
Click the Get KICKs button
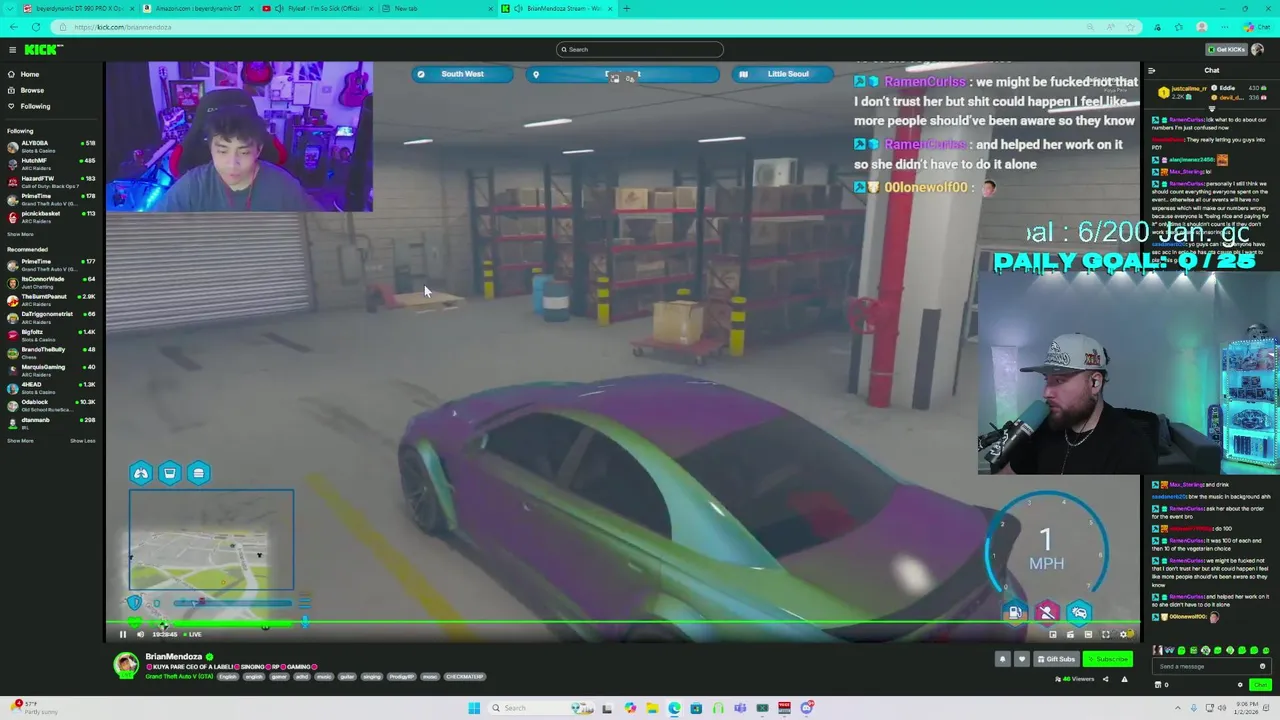pos(1224,49)
